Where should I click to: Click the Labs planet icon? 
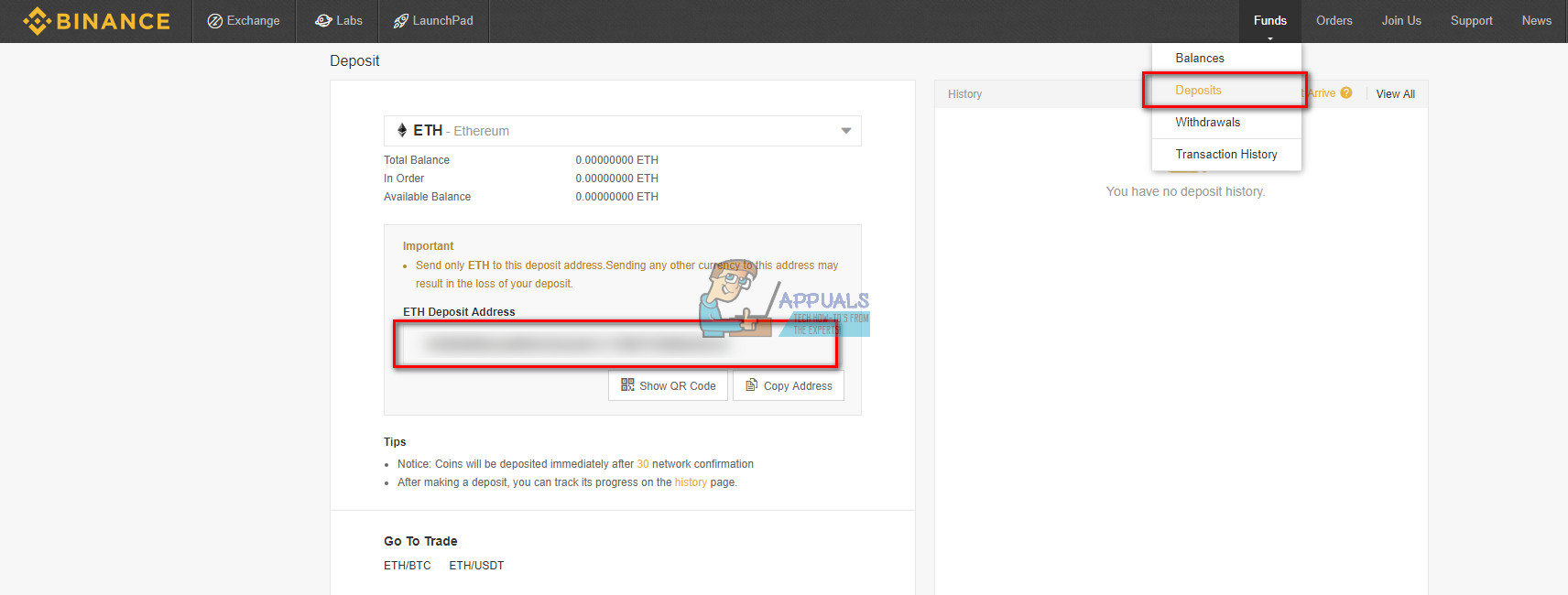point(323,21)
